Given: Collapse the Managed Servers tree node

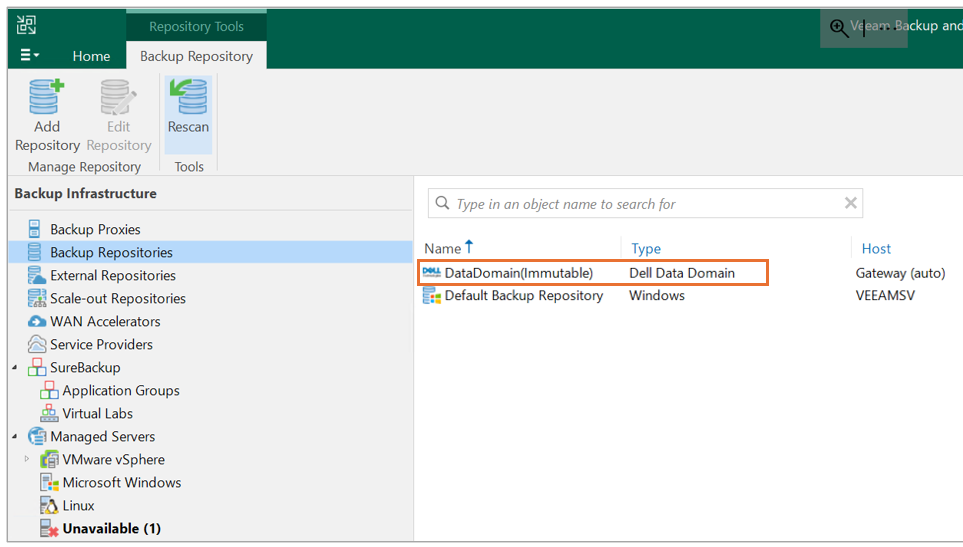Looking at the screenshot, I should (15, 436).
